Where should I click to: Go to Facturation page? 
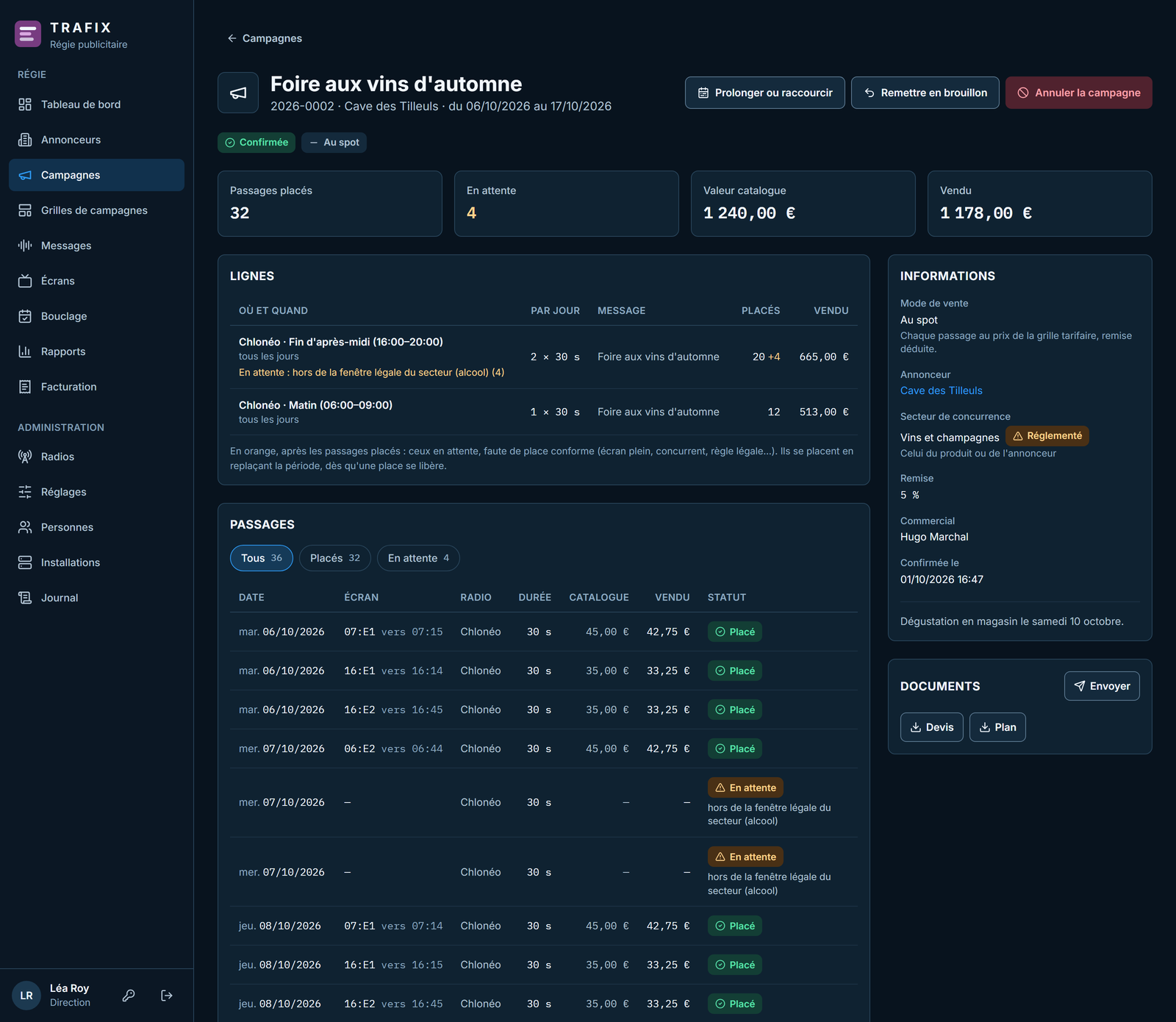(x=96, y=387)
